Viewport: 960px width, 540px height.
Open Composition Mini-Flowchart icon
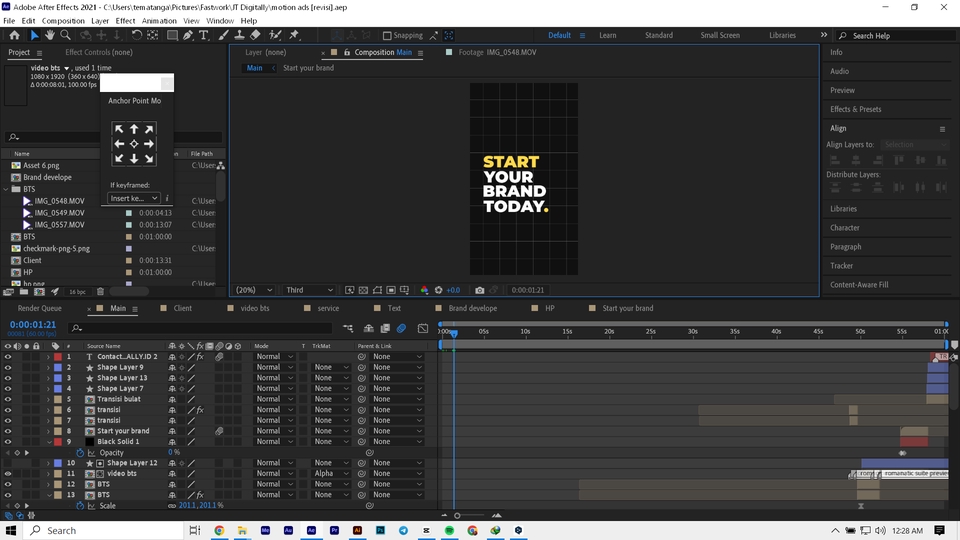pyautogui.click(x=348, y=329)
